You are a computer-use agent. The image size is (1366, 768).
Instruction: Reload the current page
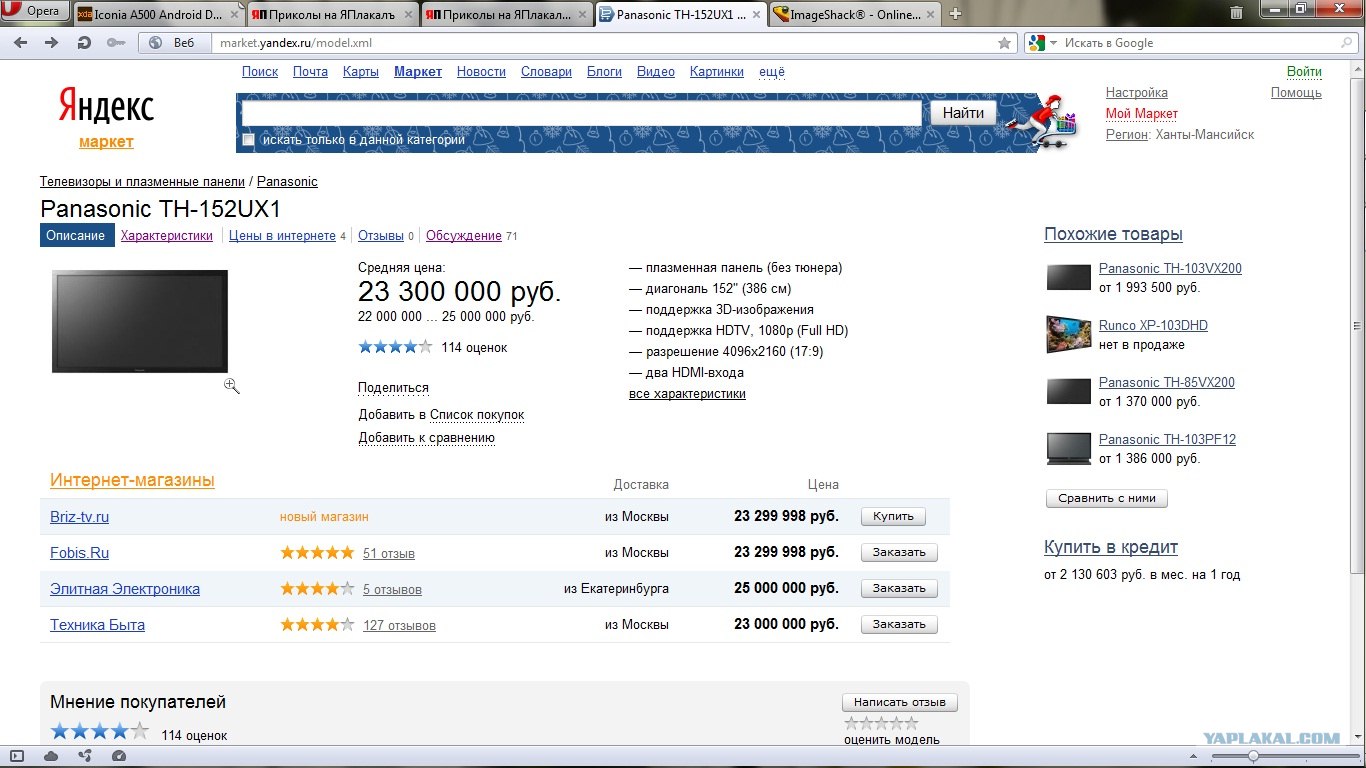click(x=84, y=43)
